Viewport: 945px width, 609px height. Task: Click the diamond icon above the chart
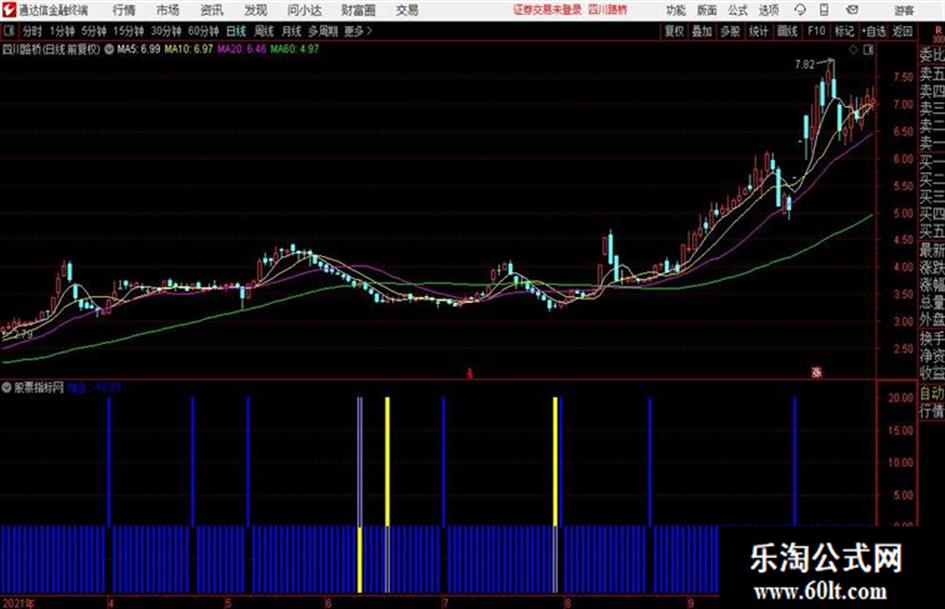(x=853, y=50)
